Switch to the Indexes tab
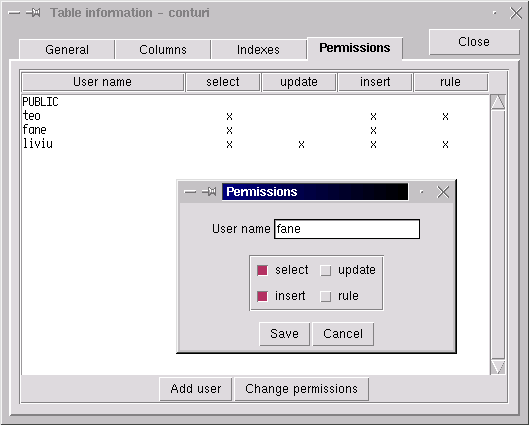Image resolution: width=529 pixels, height=425 pixels. pyautogui.click(x=258, y=50)
